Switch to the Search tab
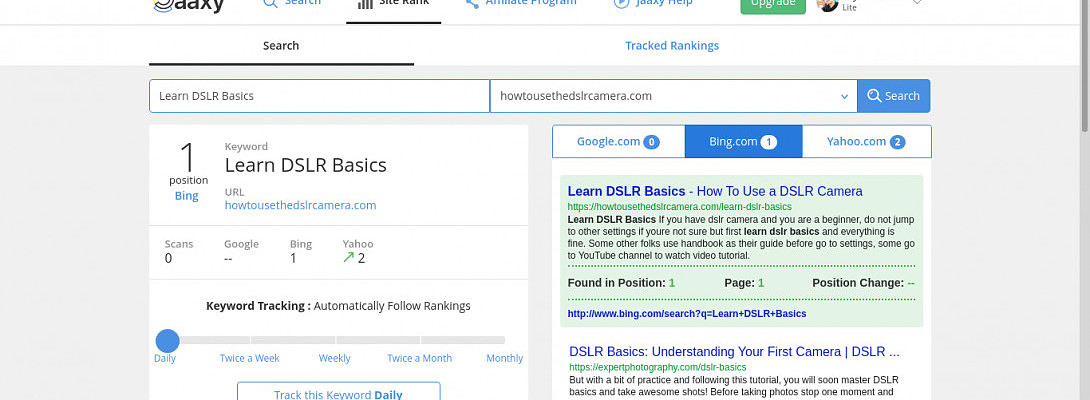Image resolution: width=1090 pixels, height=400 pixels. (x=281, y=46)
